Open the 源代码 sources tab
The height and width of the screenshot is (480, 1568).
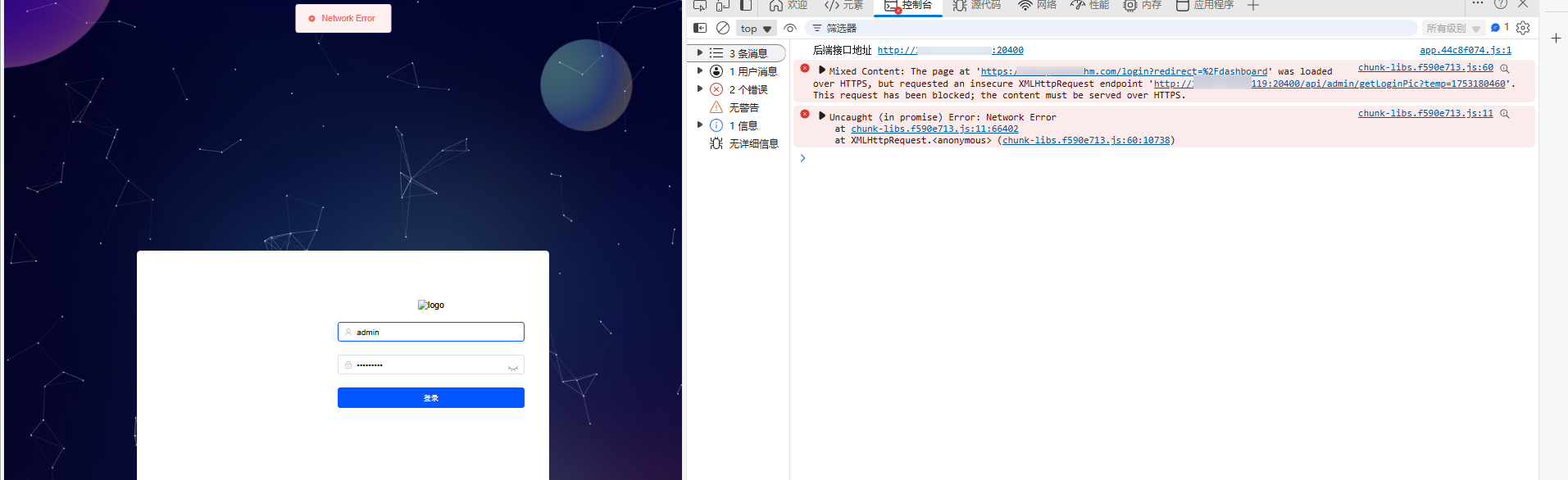[x=976, y=5]
